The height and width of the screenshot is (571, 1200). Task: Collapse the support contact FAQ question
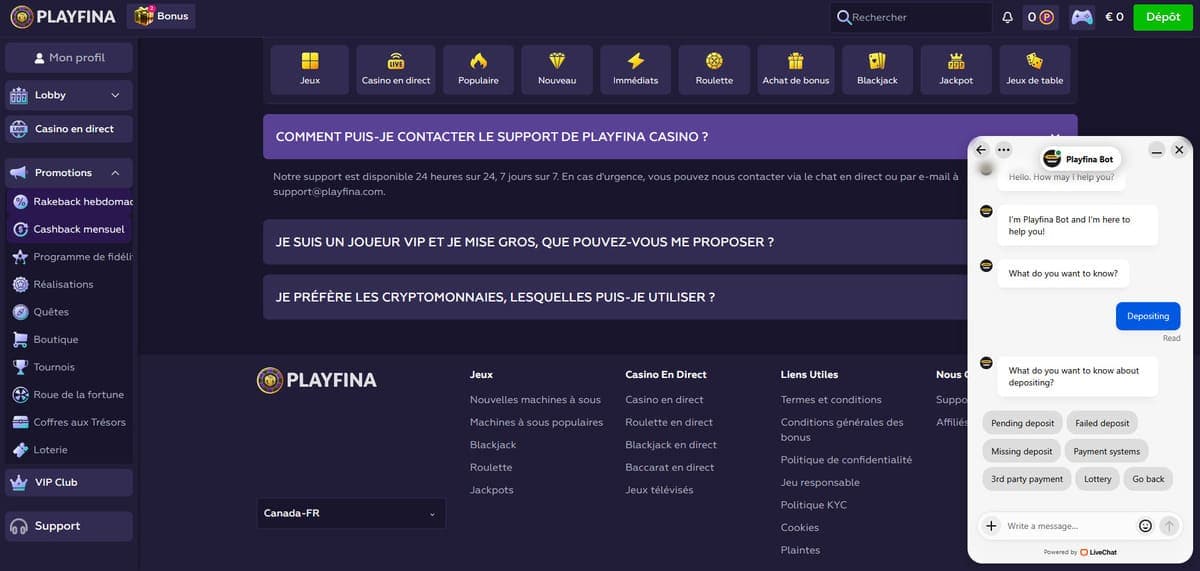coord(670,136)
